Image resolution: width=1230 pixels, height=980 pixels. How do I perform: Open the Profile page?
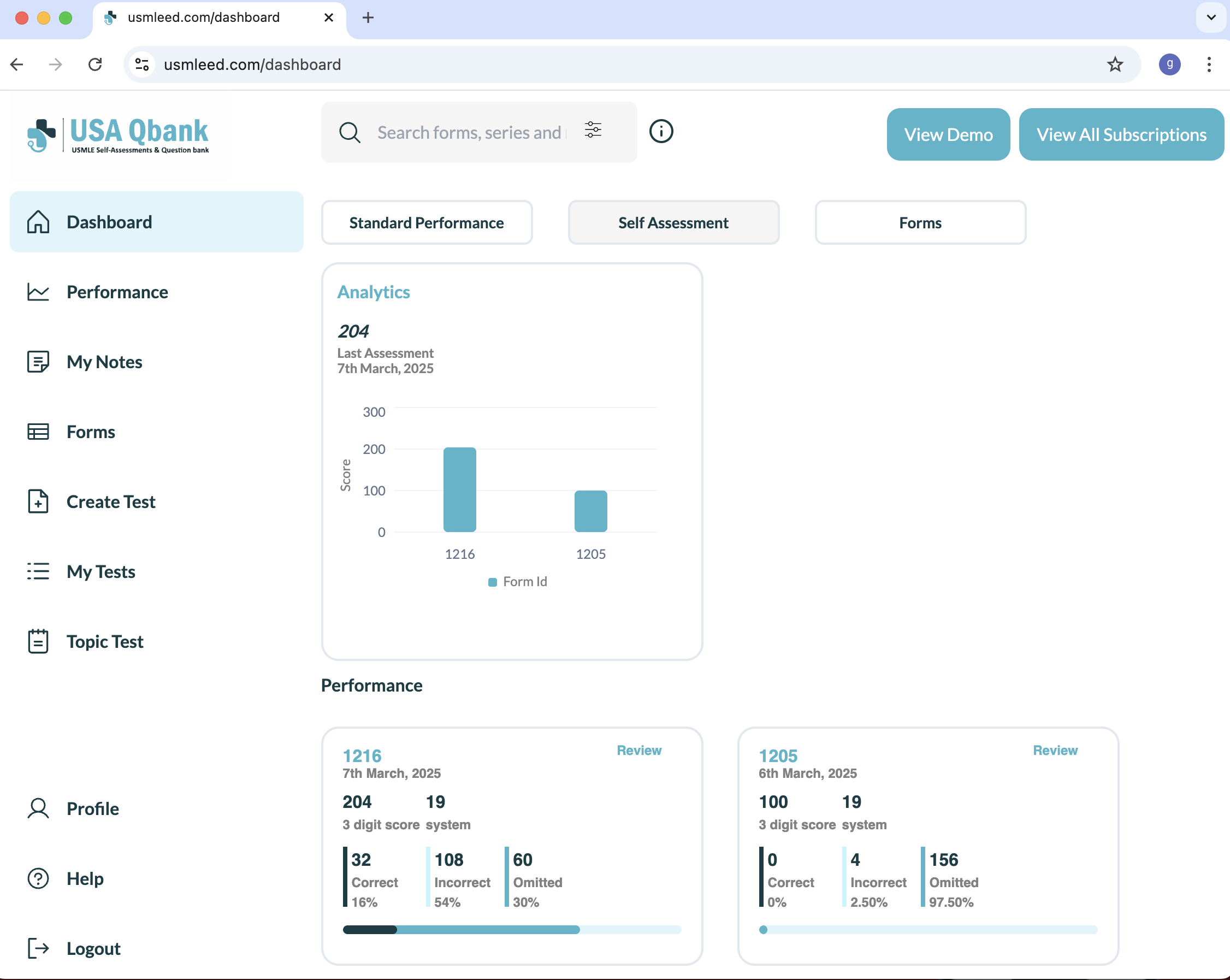tap(73, 808)
